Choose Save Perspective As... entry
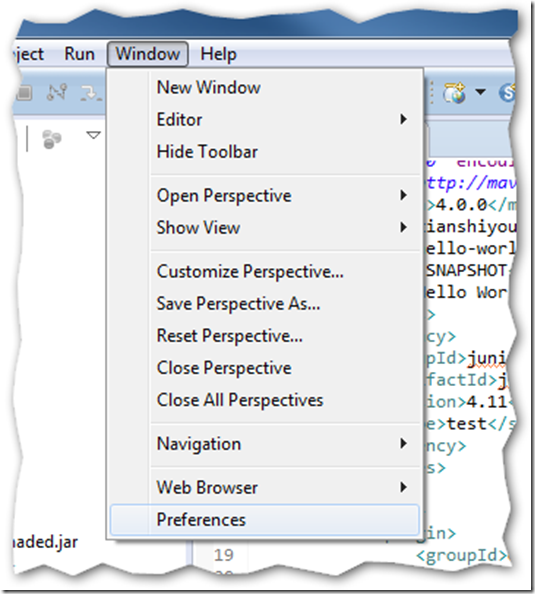535x594 pixels. 265,304
